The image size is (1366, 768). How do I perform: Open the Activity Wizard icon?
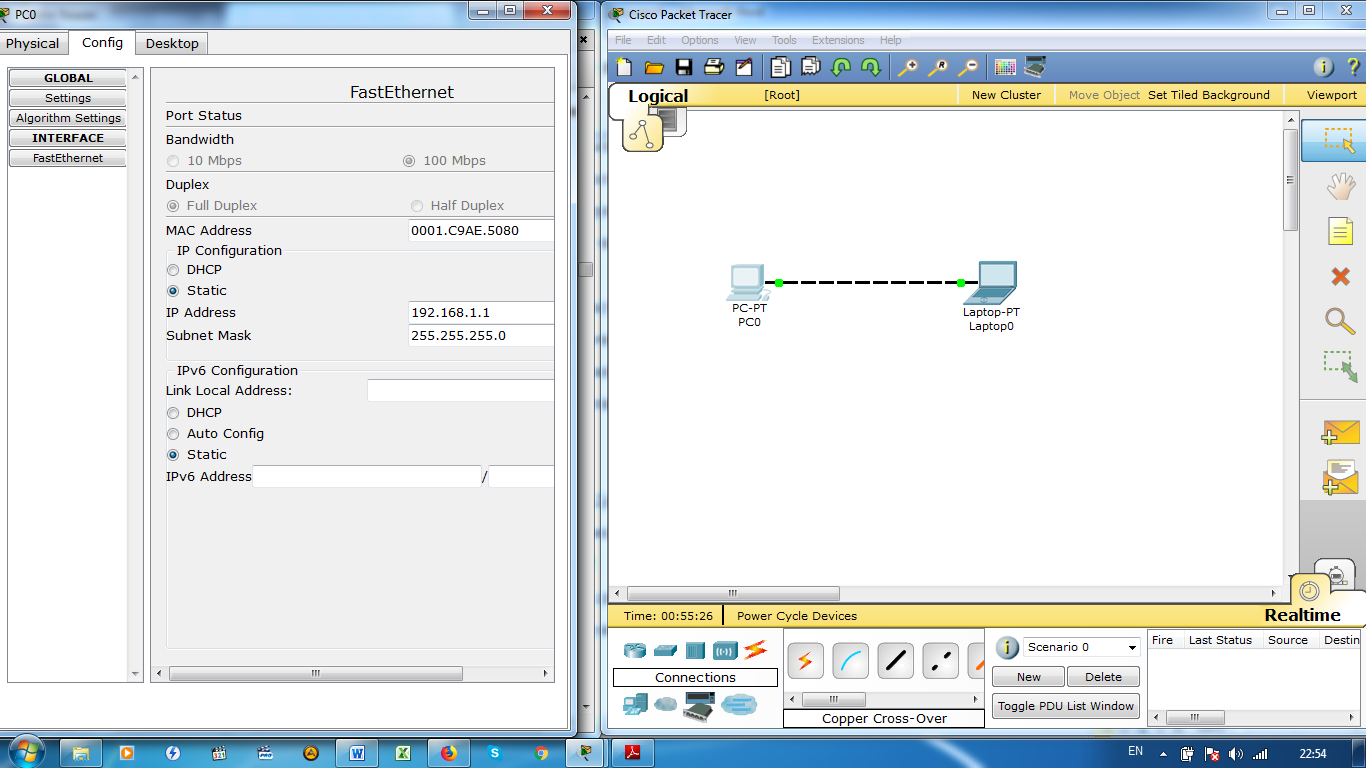tap(743, 67)
